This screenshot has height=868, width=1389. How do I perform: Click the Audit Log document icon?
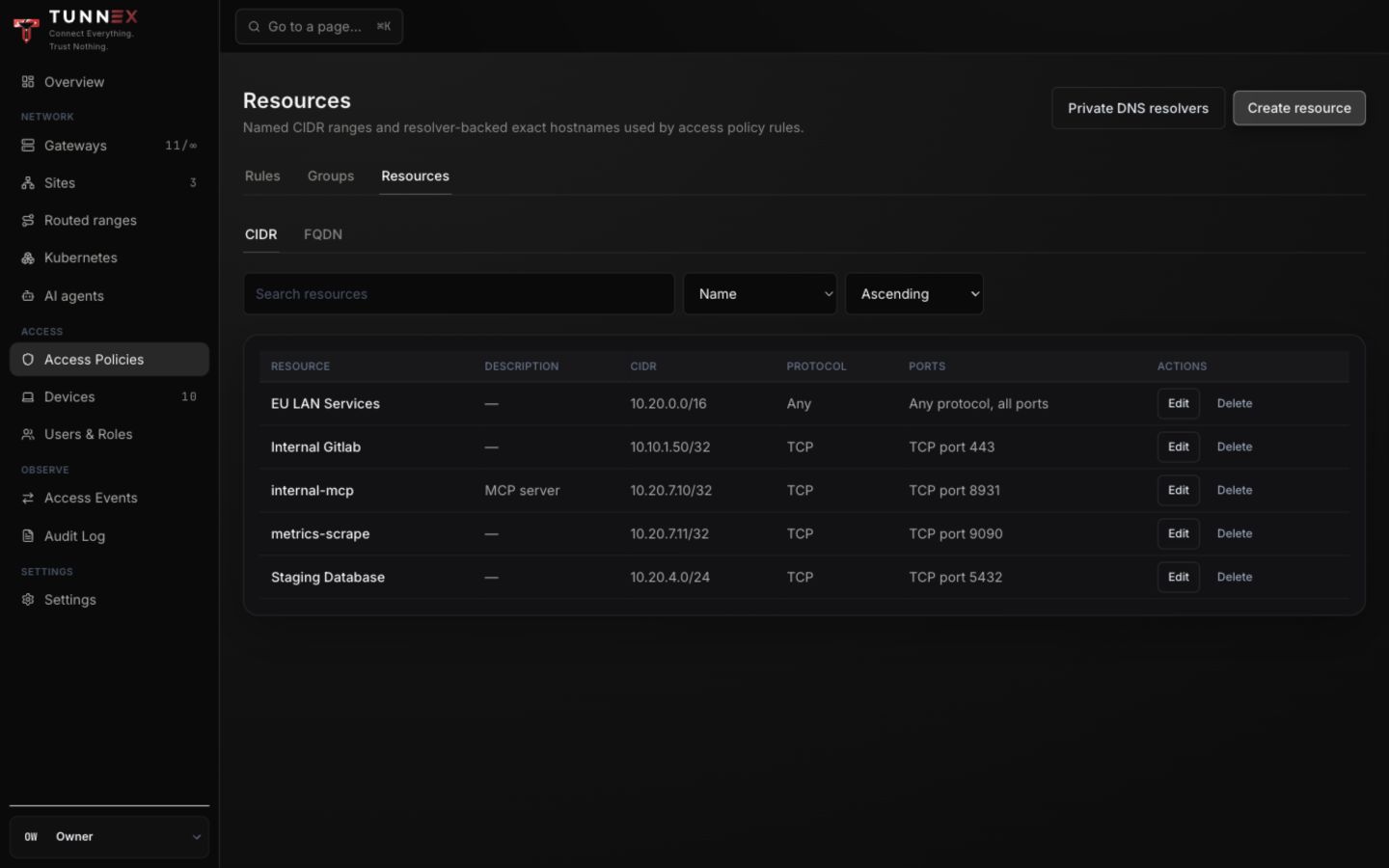point(28,536)
